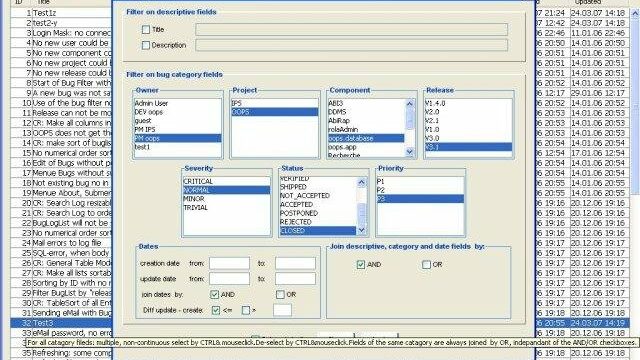Select 'V3.1' in Release list

(468, 147)
